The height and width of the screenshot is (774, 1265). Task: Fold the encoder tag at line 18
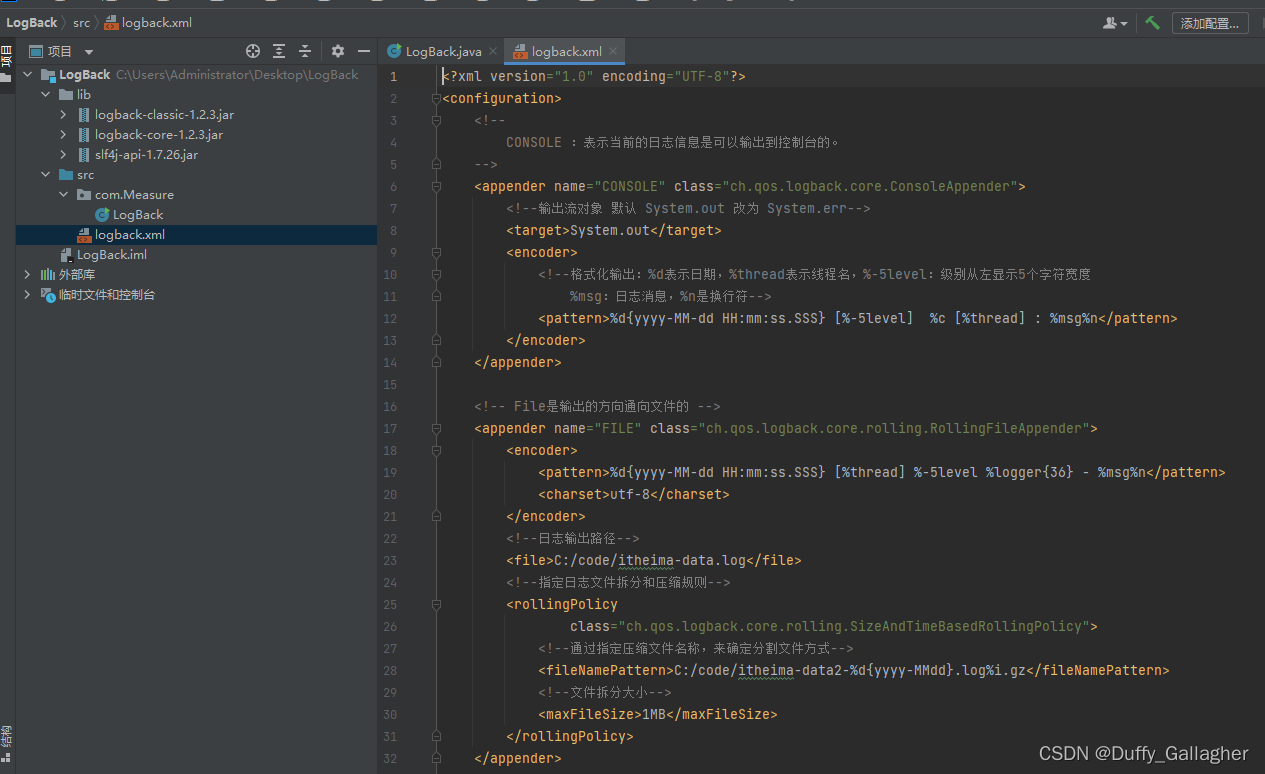pos(436,450)
